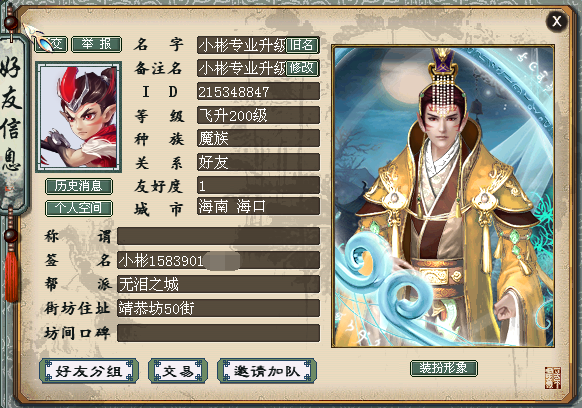Open 历史消息 message history
582x408 pixels.
pyautogui.click(x=79, y=186)
